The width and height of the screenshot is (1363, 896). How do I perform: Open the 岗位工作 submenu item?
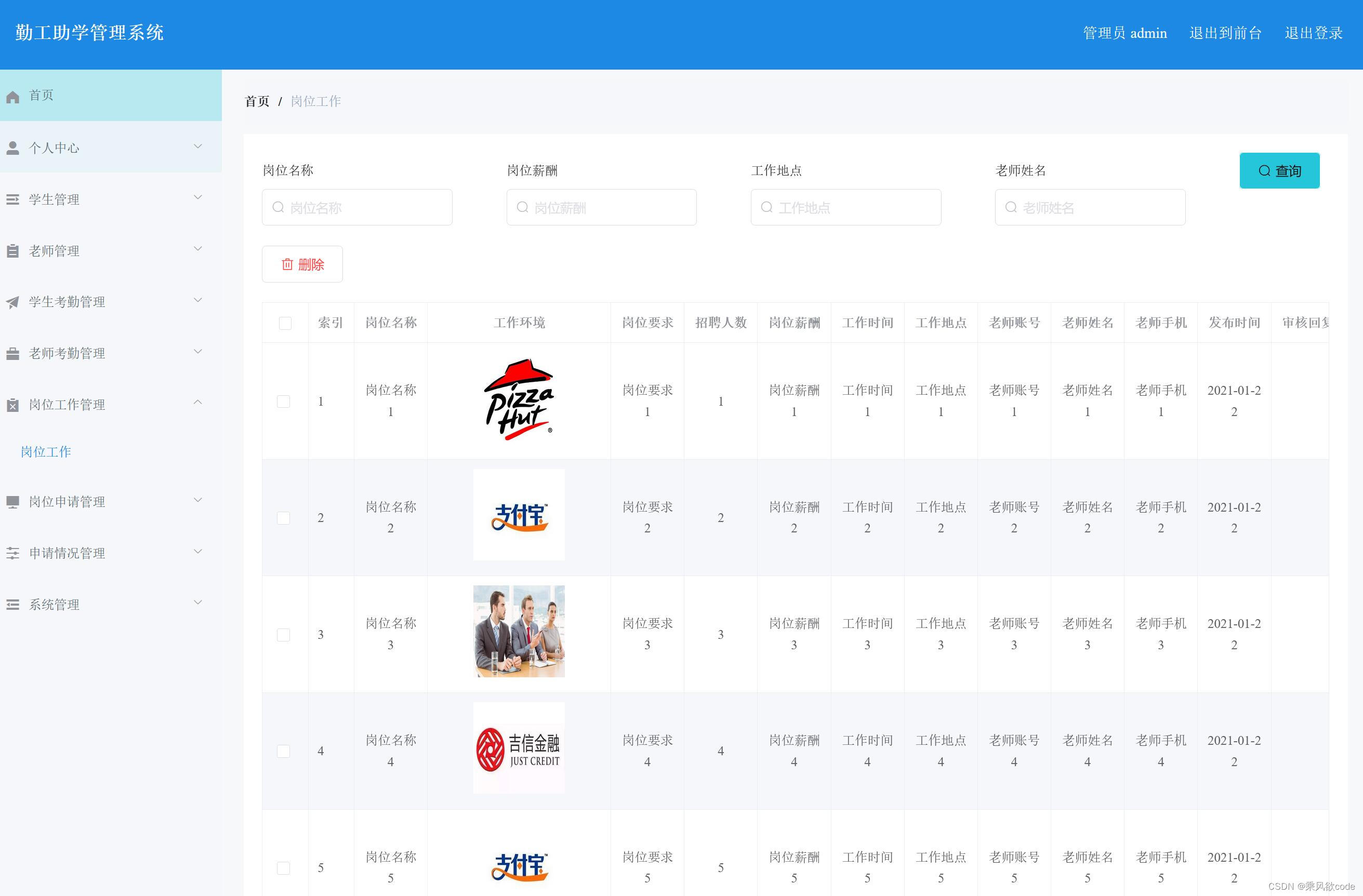pos(46,452)
